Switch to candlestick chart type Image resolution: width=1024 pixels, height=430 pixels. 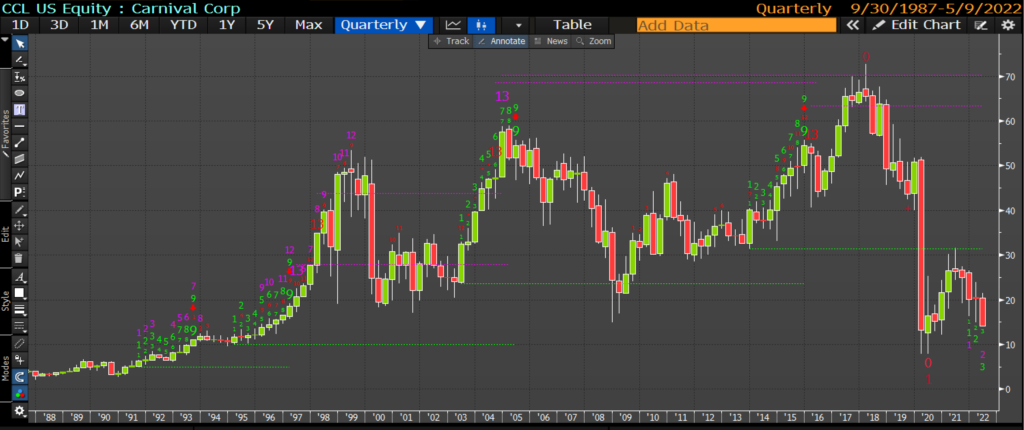point(482,25)
